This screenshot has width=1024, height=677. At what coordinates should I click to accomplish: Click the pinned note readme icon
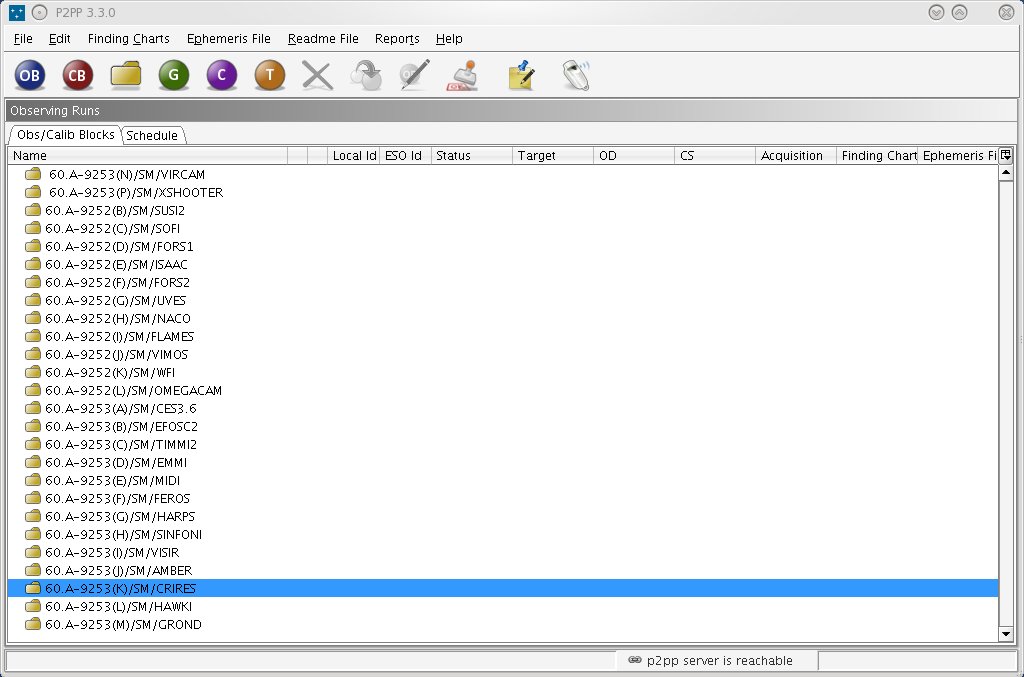point(521,75)
